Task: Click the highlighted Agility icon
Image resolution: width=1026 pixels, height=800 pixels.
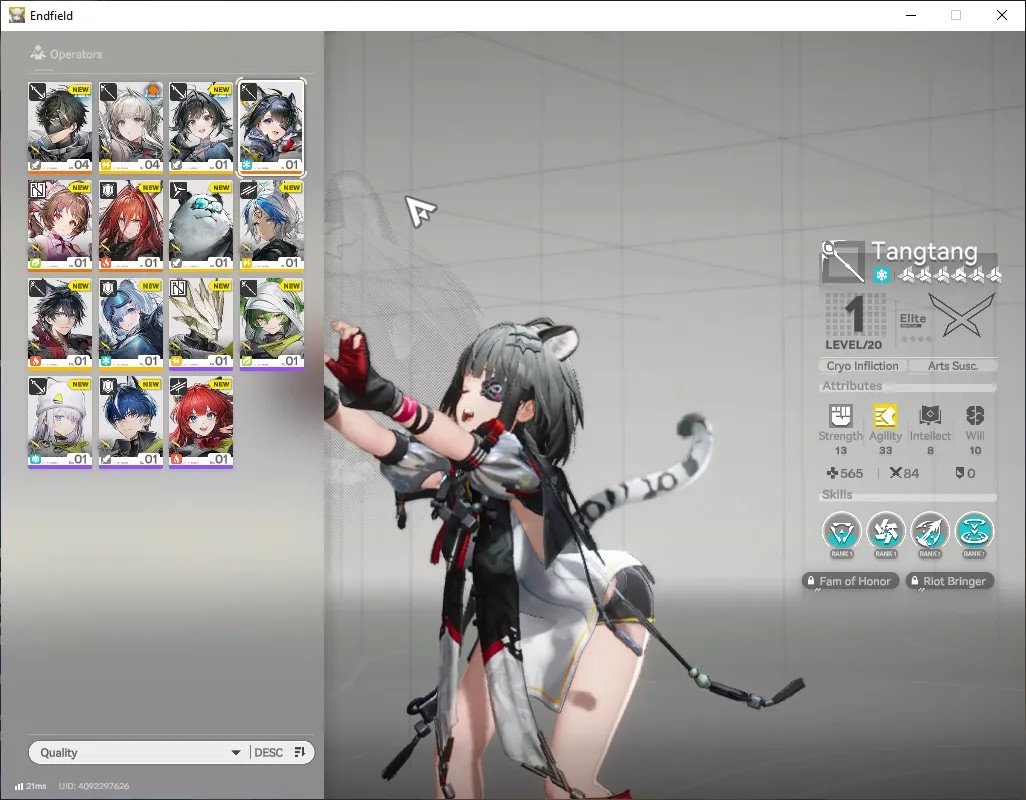Action: [885, 415]
